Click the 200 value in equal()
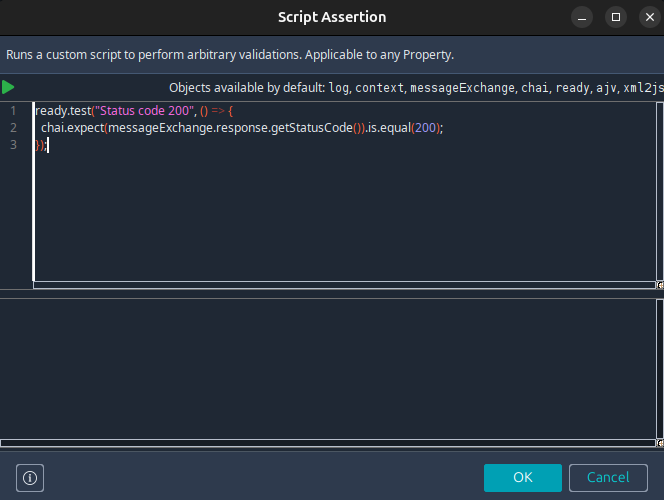664x500 pixels. tap(425, 128)
